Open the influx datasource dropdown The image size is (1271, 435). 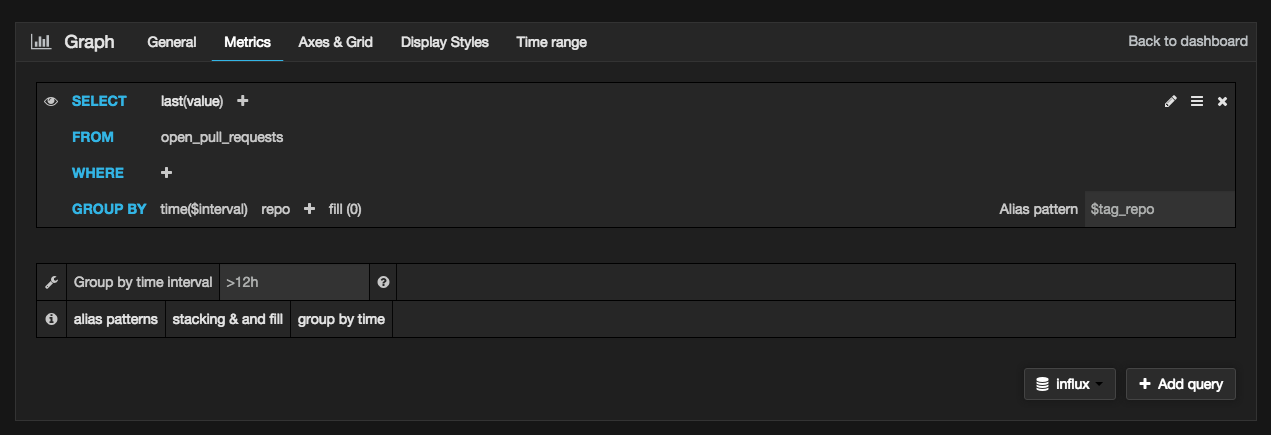(1070, 384)
